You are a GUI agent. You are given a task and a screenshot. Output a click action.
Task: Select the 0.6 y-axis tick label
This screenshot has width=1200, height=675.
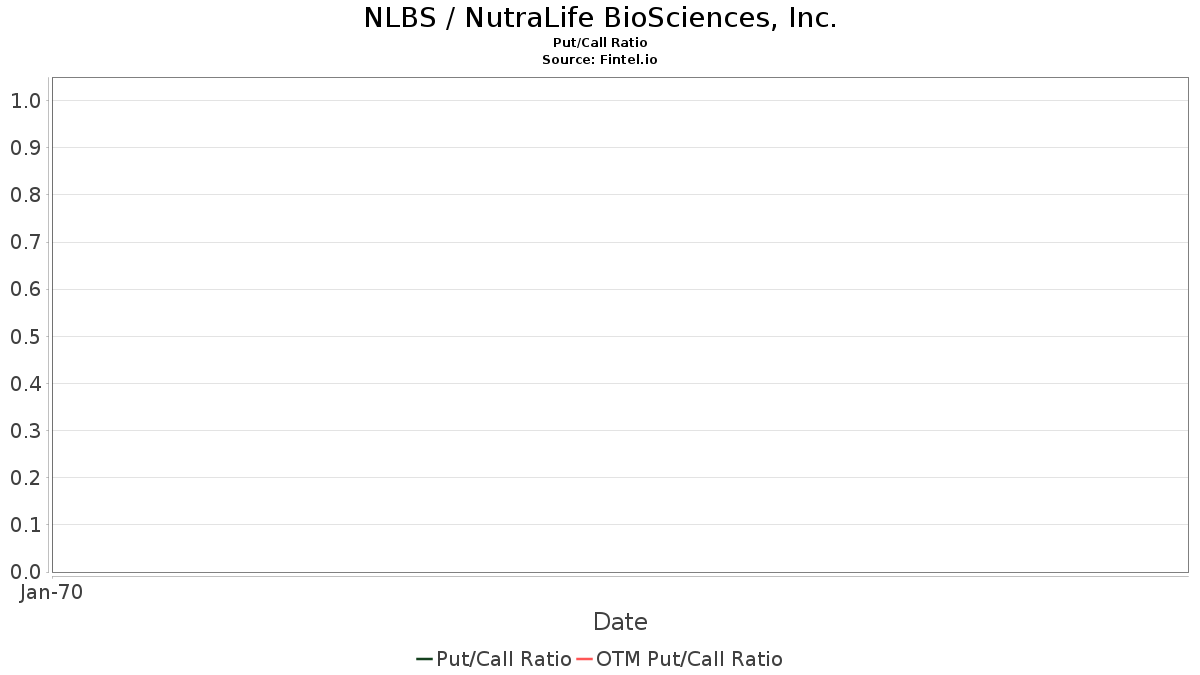point(25,290)
